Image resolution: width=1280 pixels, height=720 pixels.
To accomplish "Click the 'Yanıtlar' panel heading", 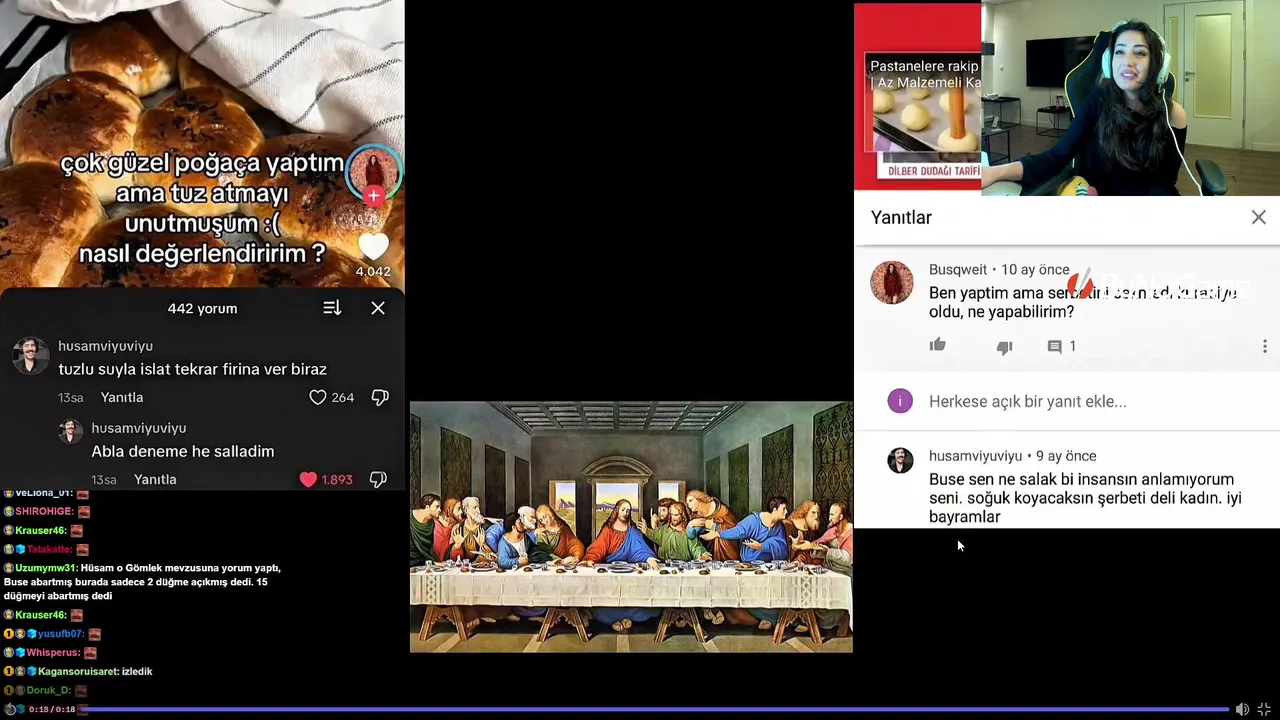I will (901, 217).
